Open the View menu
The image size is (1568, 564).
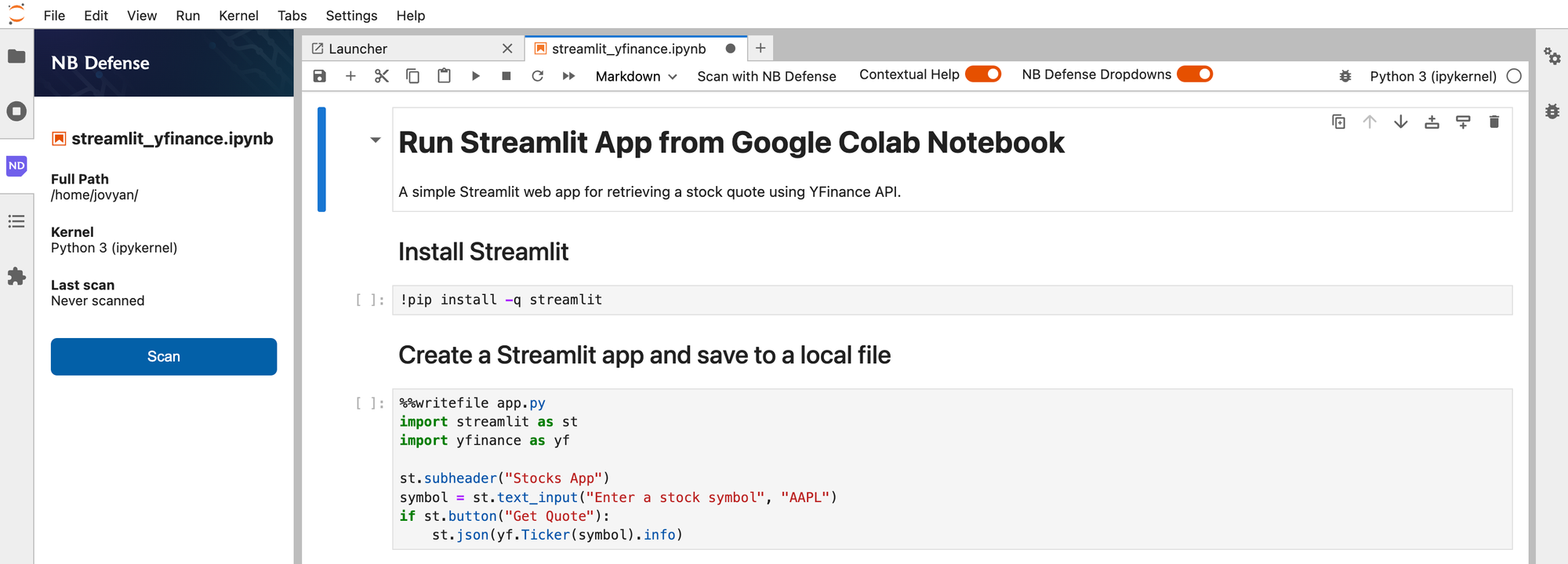[142, 16]
